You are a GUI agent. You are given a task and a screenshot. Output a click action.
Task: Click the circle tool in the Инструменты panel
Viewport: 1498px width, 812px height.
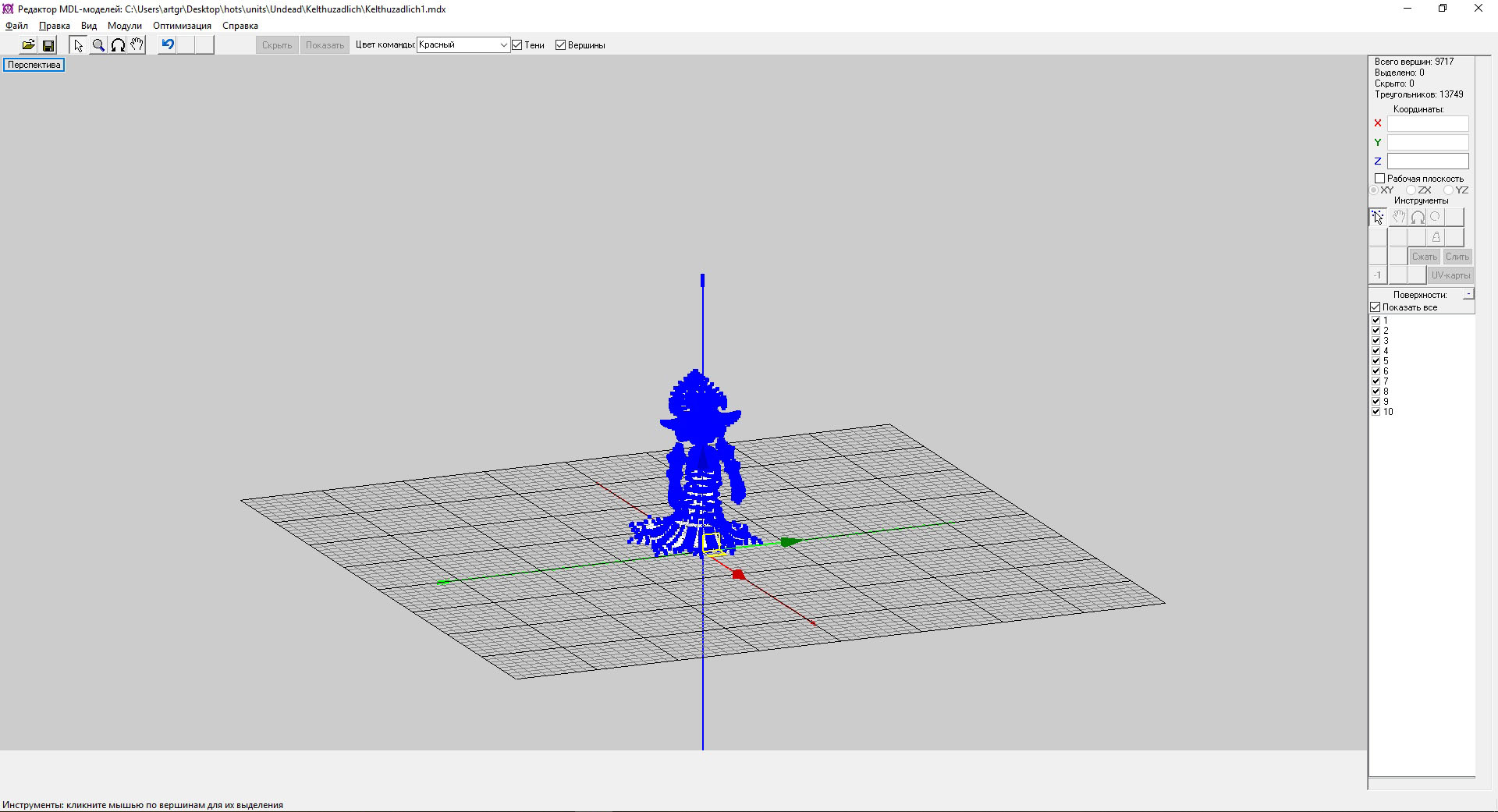1436,217
